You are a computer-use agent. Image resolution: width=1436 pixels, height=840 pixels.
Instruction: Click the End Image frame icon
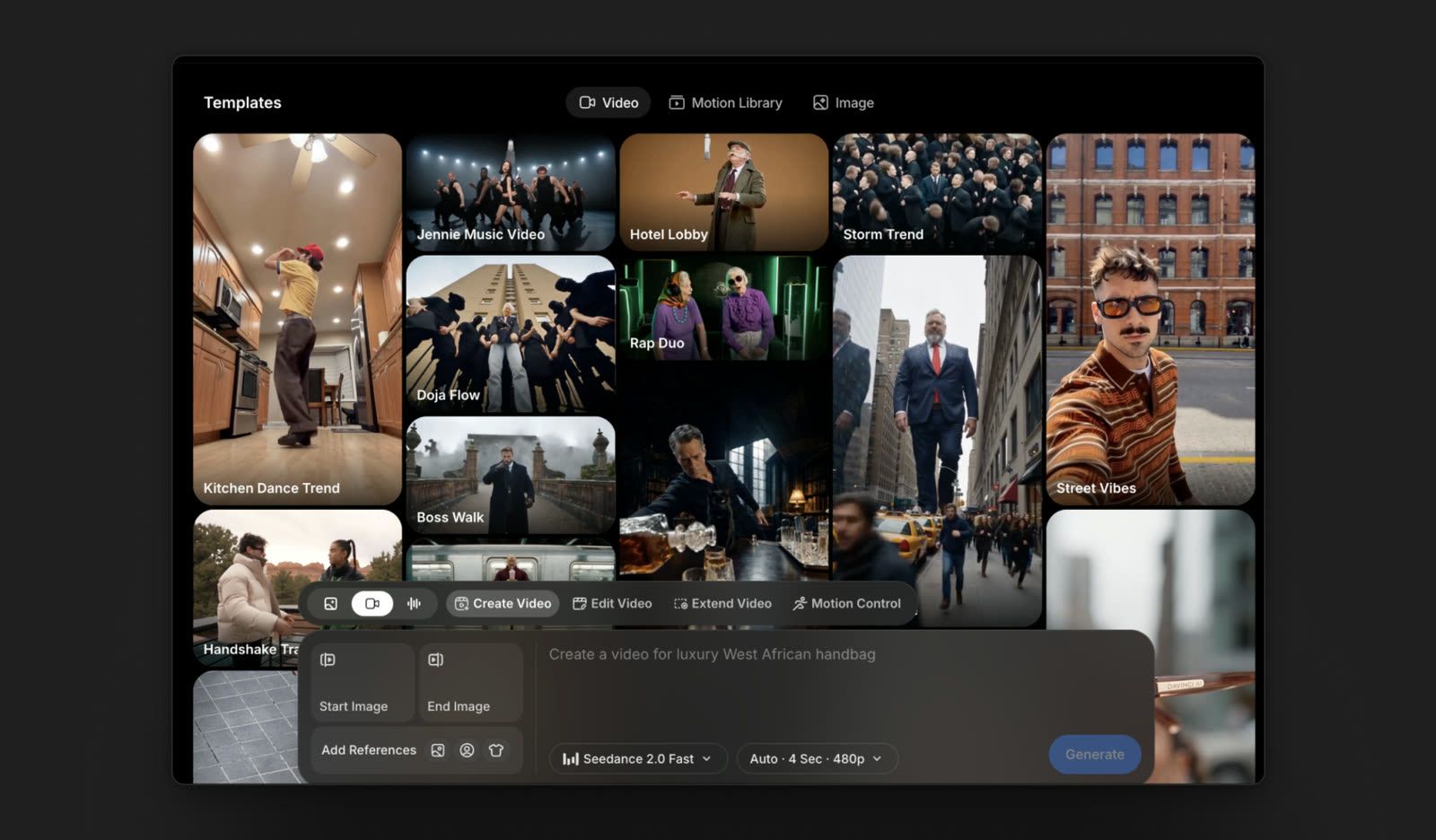[435, 660]
